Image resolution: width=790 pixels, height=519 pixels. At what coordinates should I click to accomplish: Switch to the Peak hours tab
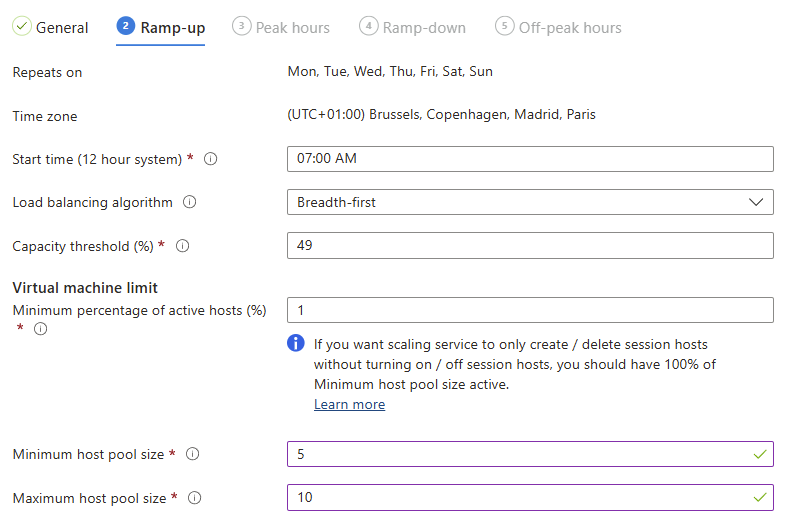pyautogui.click(x=281, y=27)
